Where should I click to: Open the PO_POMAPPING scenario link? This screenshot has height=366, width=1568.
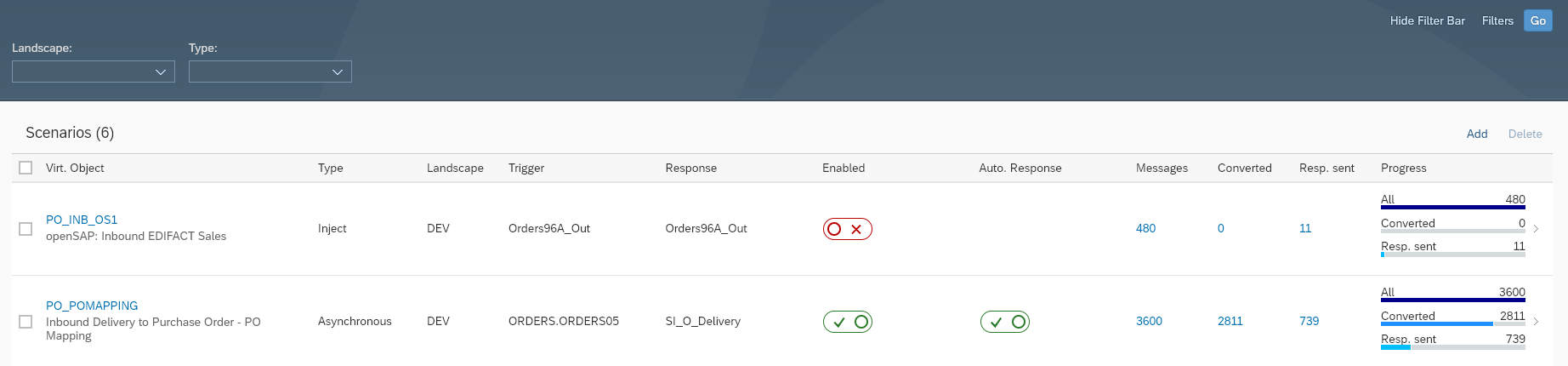coord(92,306)
